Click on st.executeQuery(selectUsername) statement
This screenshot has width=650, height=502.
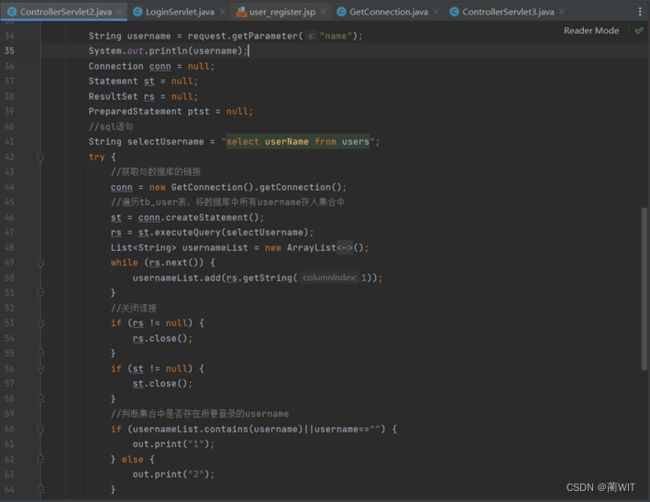223,232
